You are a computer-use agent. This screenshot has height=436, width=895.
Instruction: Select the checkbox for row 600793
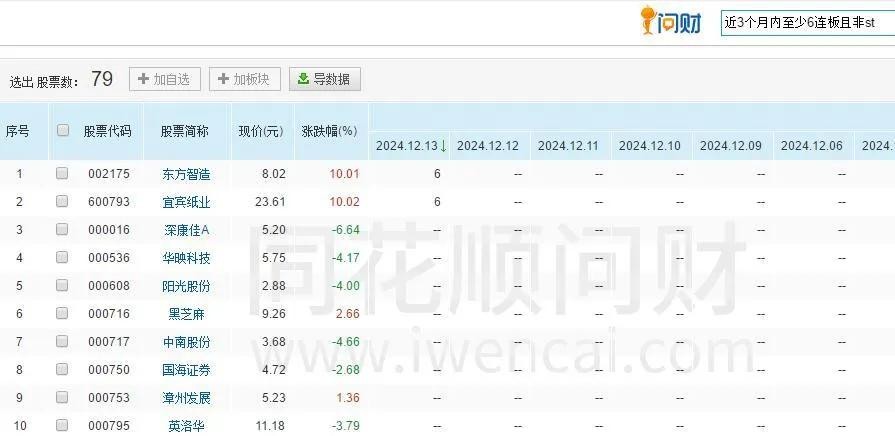pyautogui.click(x=63, y=202)
